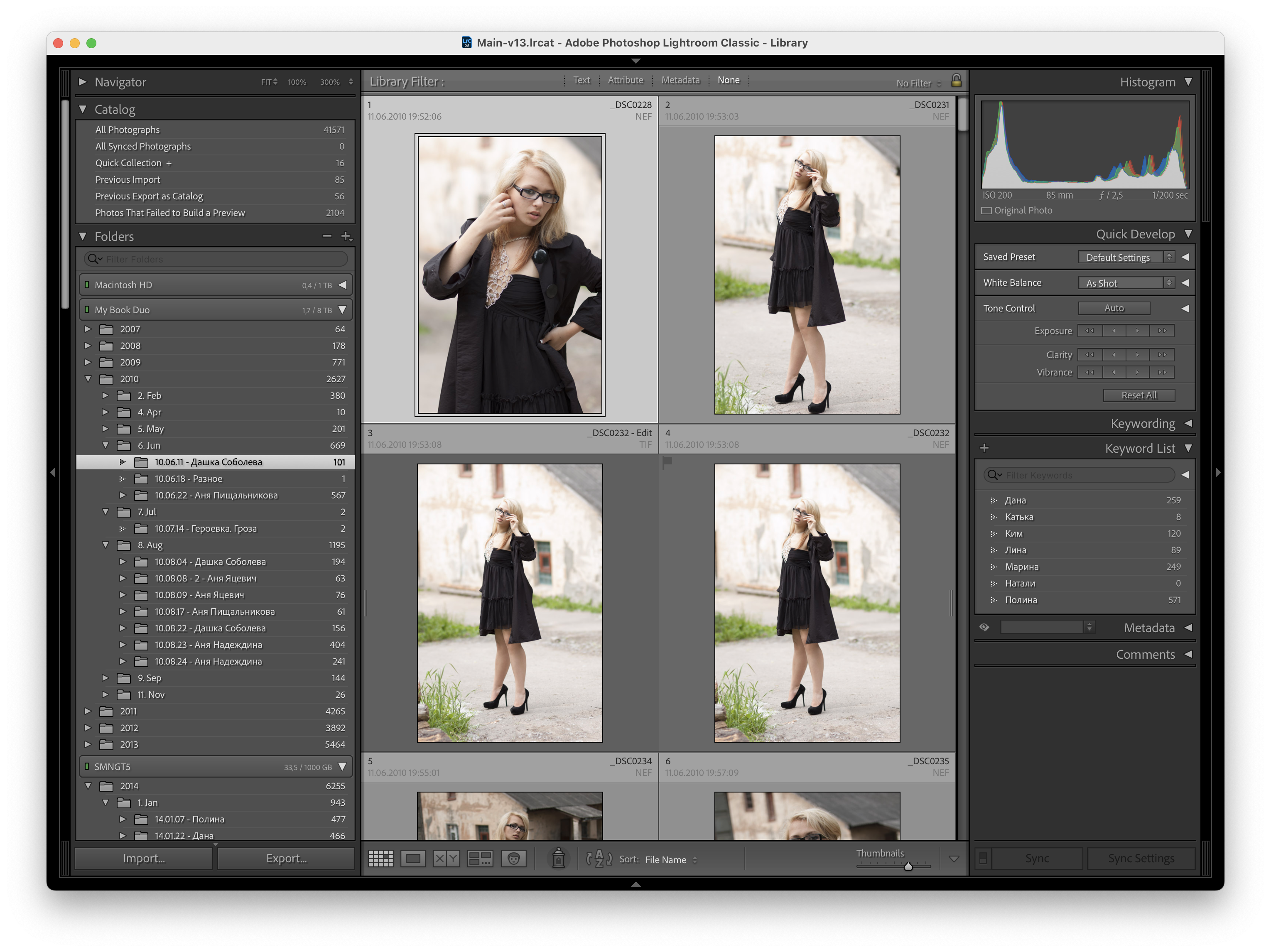Click the Reset All button
This screenshot has height=952, width=1271.
pos(1139,395)
